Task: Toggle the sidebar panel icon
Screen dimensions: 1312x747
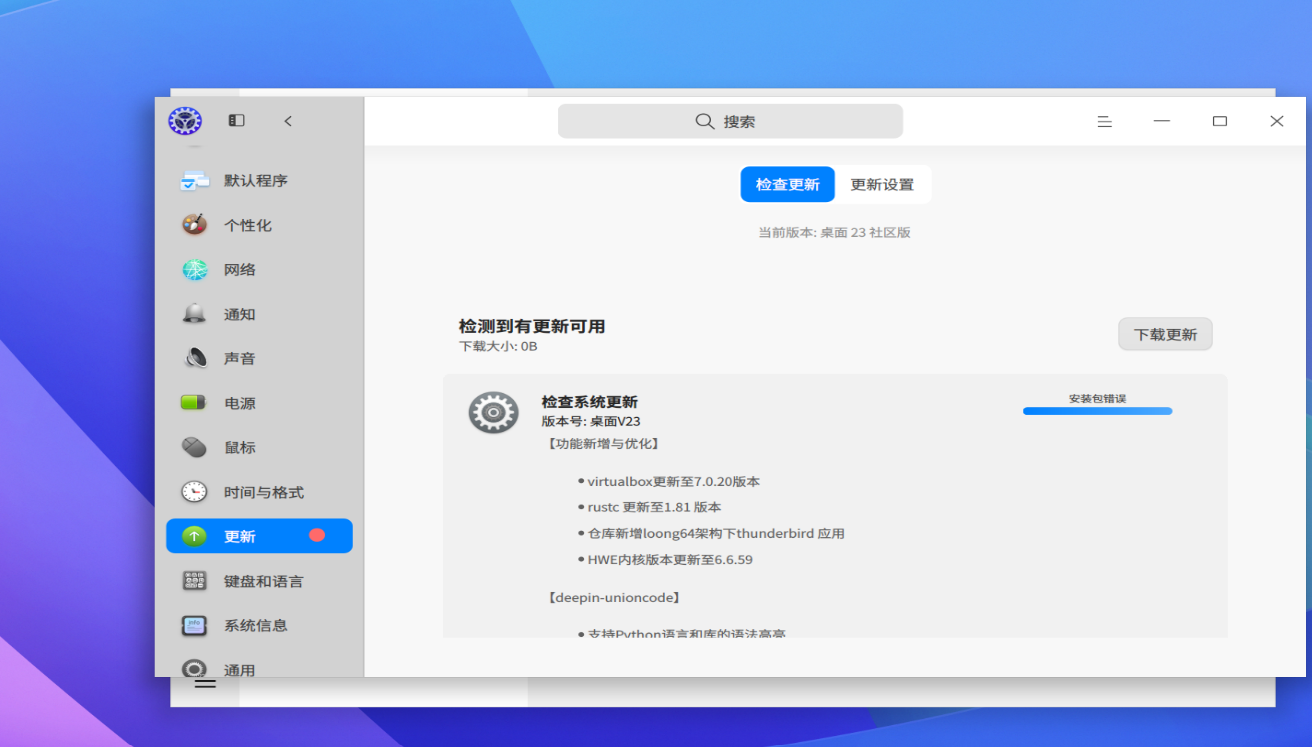Action: [x=236, y=121]
